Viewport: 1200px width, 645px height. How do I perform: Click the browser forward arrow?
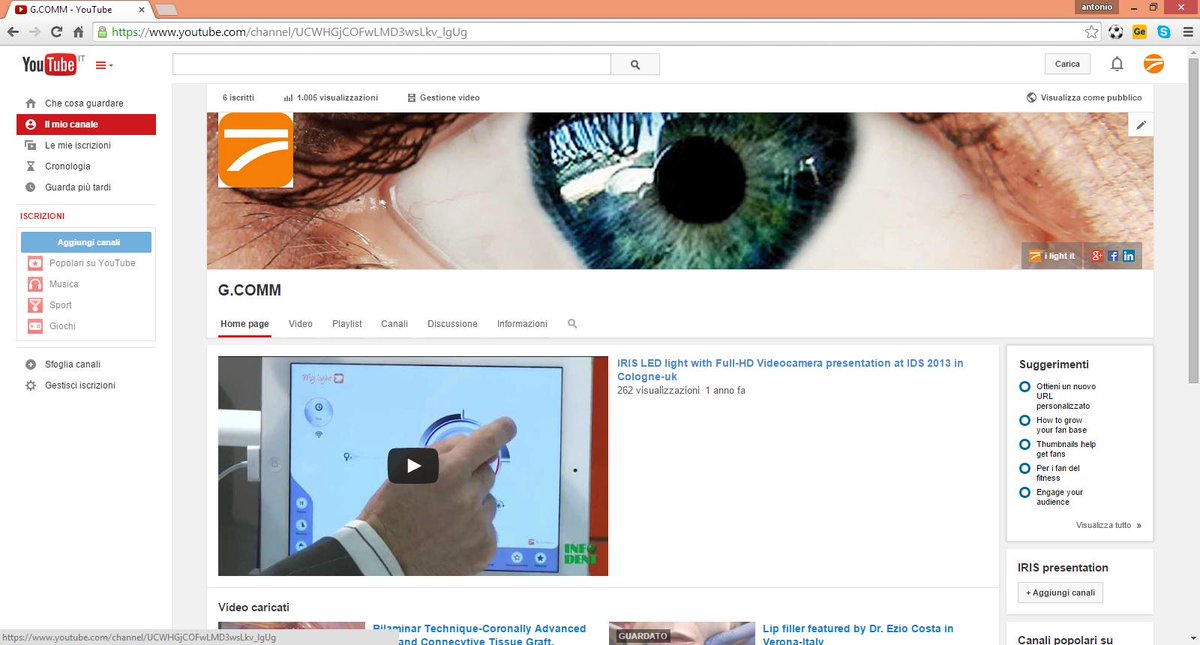pyautogui.click(x=35, y=32)
